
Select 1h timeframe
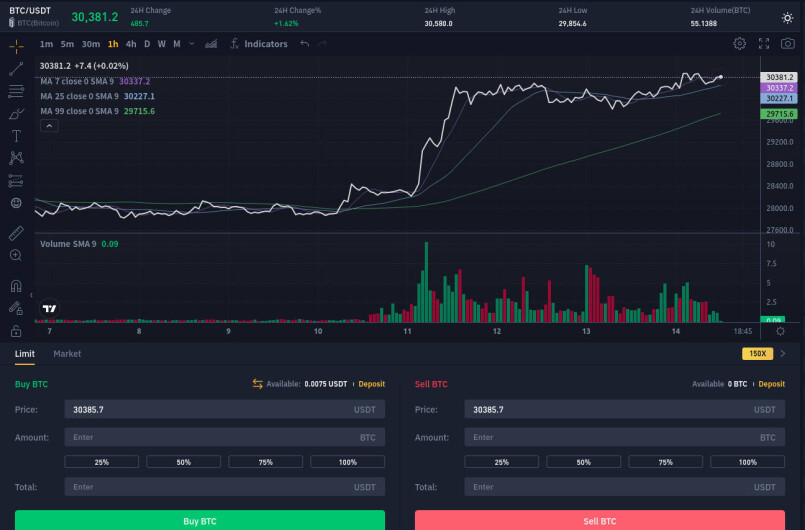[x=113, y=44]
